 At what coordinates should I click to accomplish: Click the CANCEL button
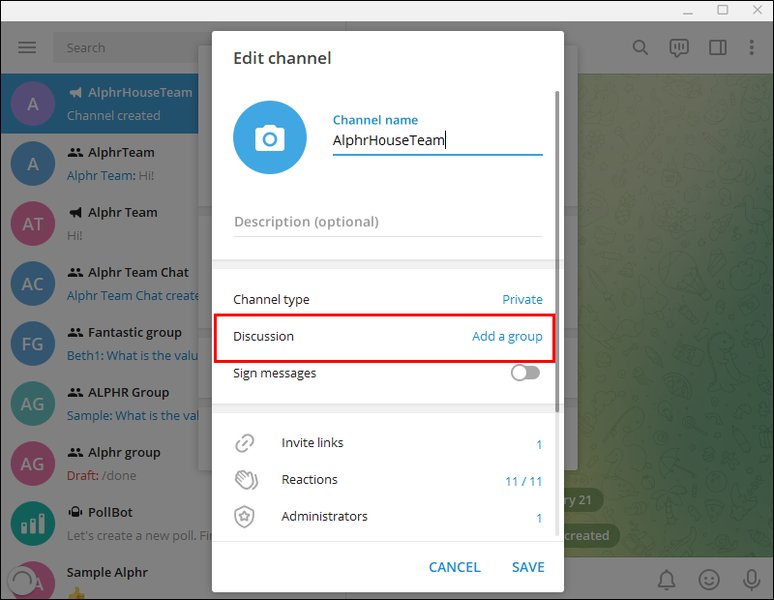(455, 567)
